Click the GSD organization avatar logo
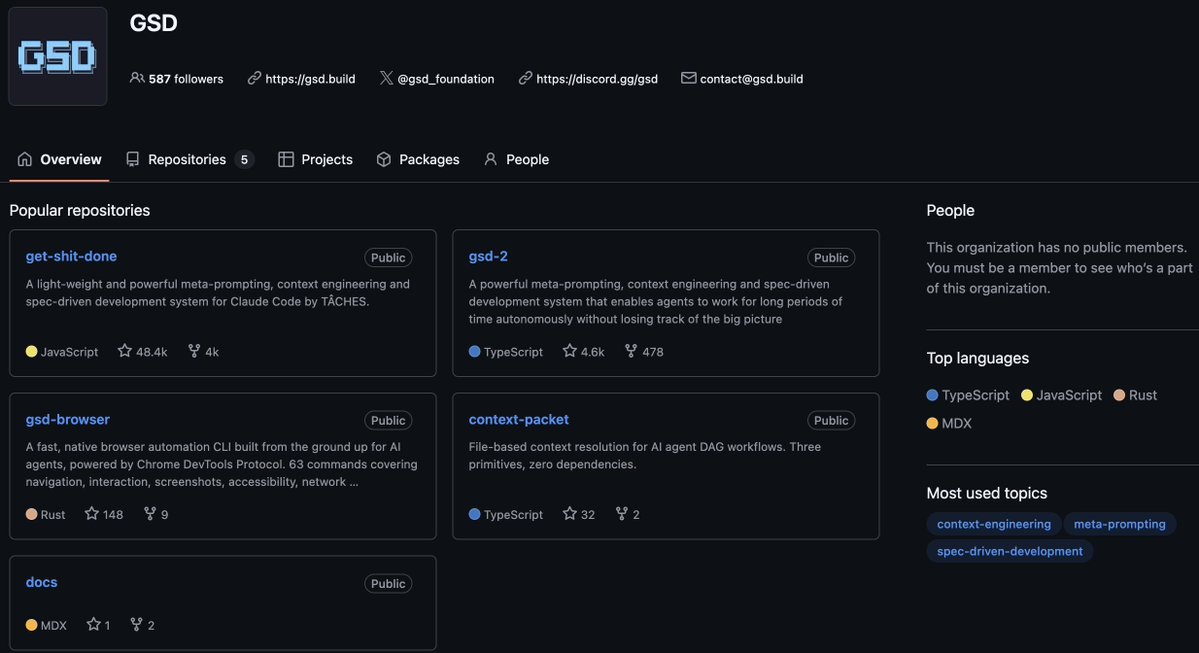This screenshot has height=653, width=1199. coord(57,56)
